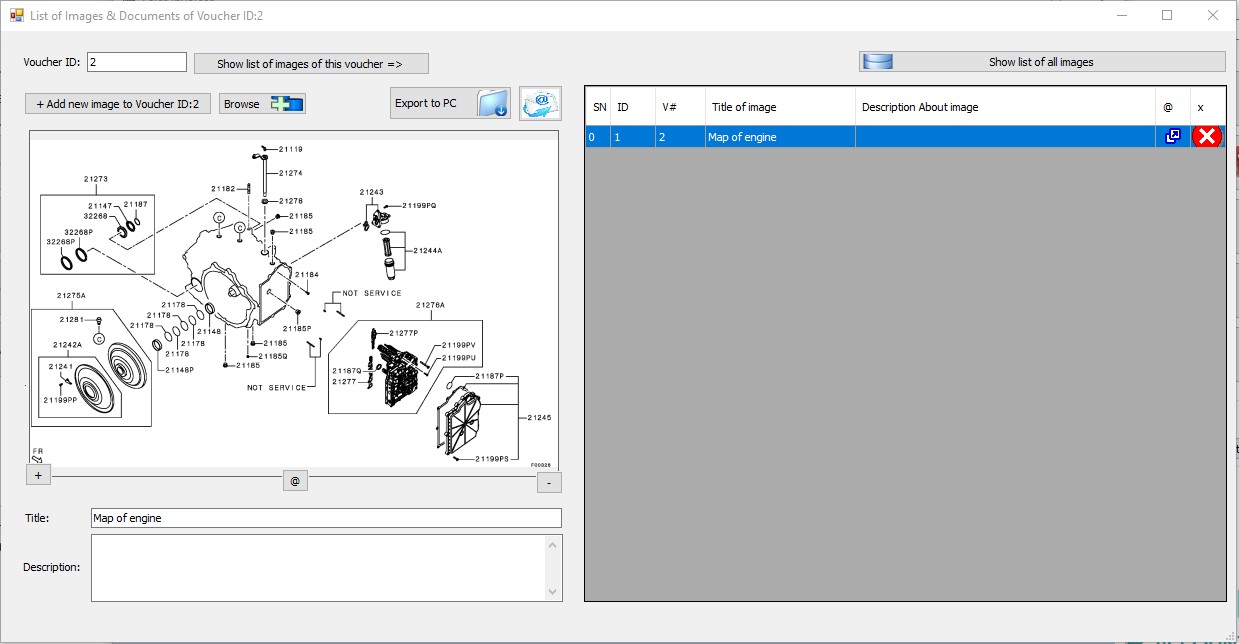Sort by SN column header
The height and width of the screenshot is (644, 1239).
pyautogui.click(x=598, y=107)
